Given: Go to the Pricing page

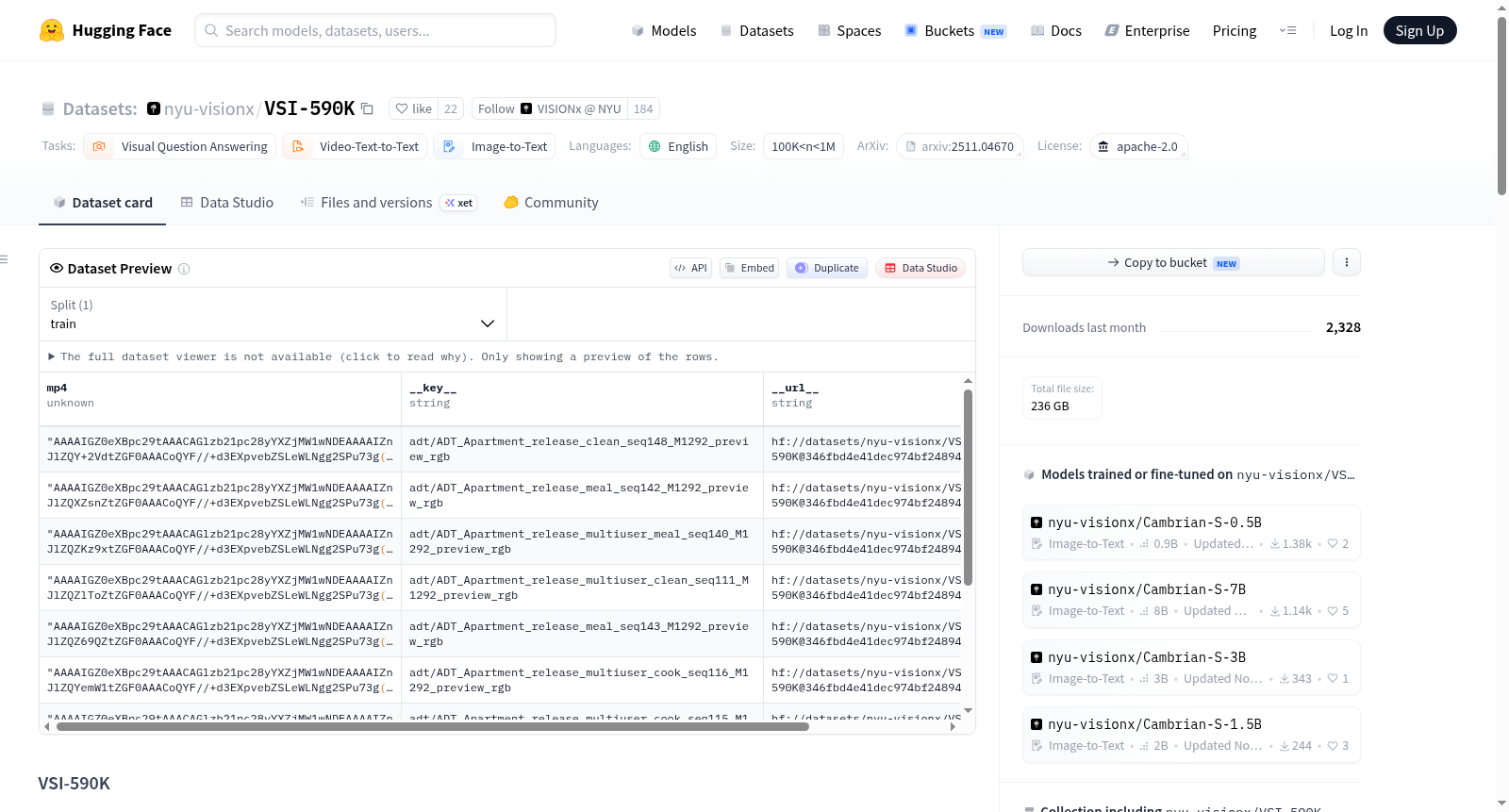Looking at the screenshot, I should 1235,31.
